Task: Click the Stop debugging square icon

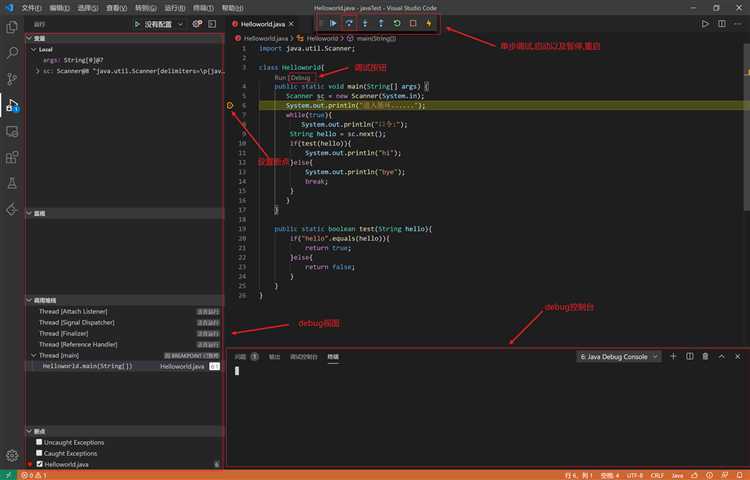Action: click(x=413, y=23)
